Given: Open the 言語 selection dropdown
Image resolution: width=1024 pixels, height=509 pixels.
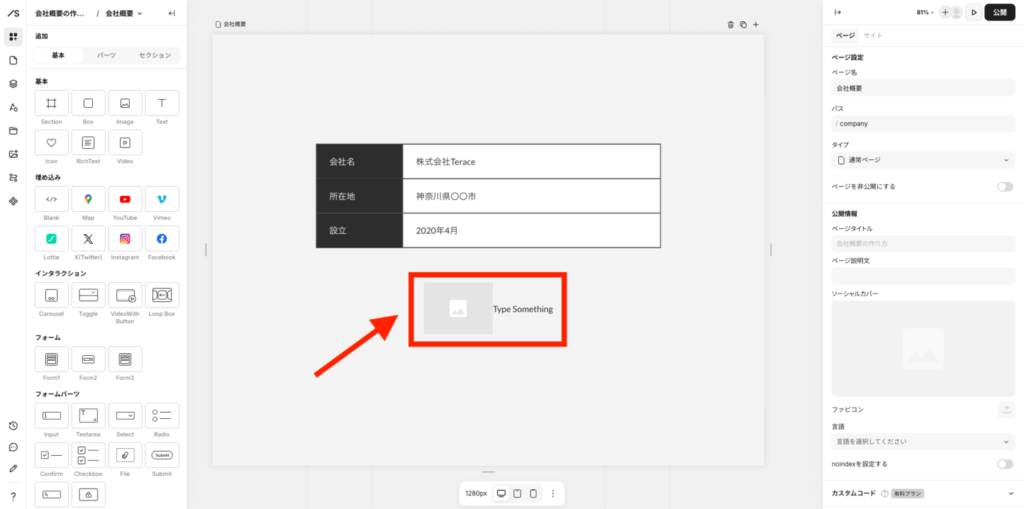Looking at the screenshot, I should coord(923,441).
